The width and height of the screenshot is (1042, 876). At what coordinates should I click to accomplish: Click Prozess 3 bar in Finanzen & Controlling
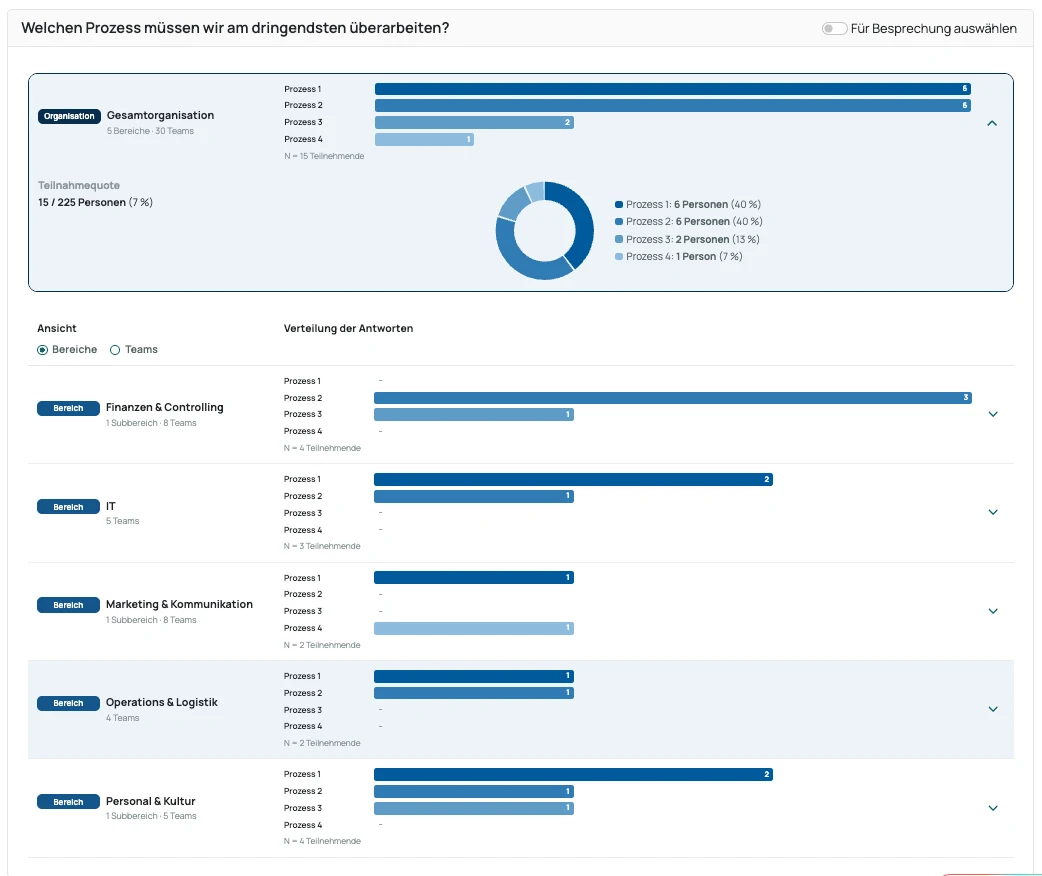[x=474, y=415]
